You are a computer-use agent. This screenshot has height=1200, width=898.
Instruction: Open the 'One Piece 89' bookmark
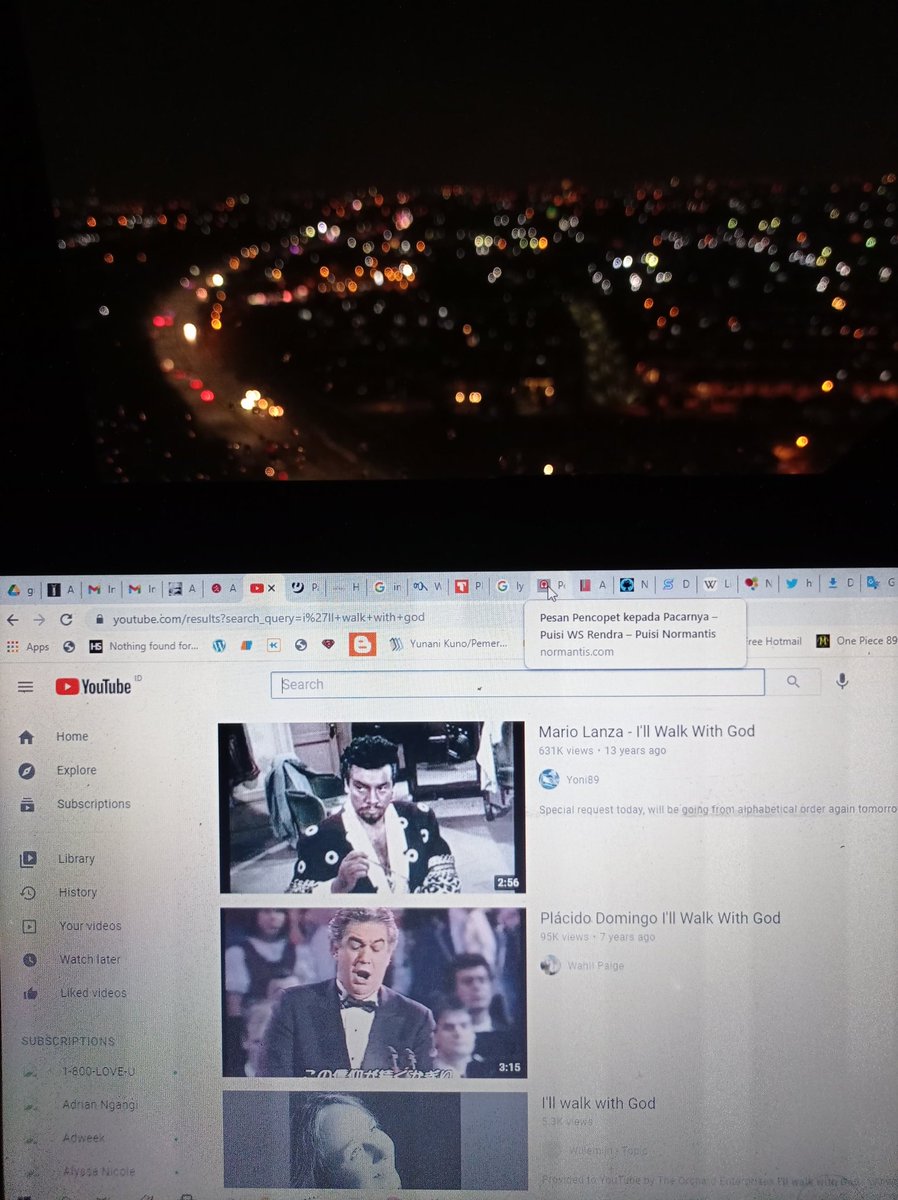[x=856, y=641]
